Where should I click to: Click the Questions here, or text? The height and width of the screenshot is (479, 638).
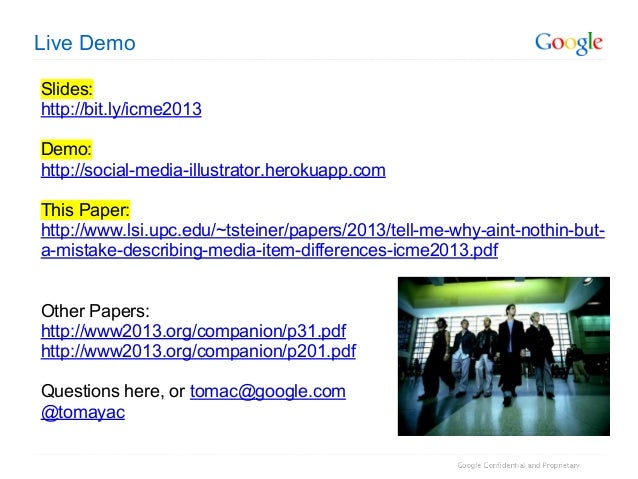[x=113, y=392]
